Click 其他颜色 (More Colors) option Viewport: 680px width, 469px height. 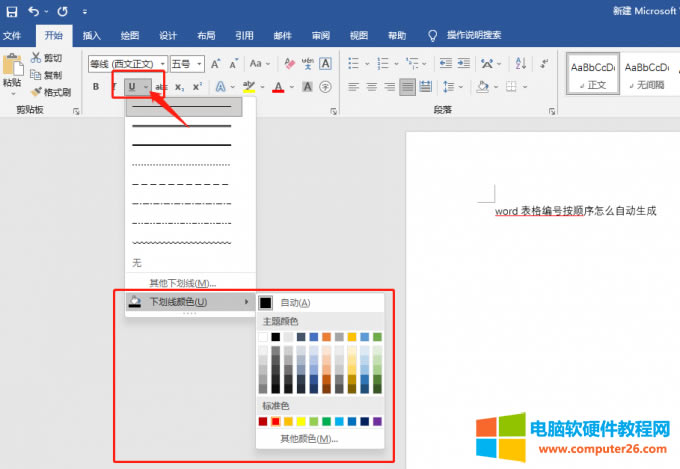[309, 439]
